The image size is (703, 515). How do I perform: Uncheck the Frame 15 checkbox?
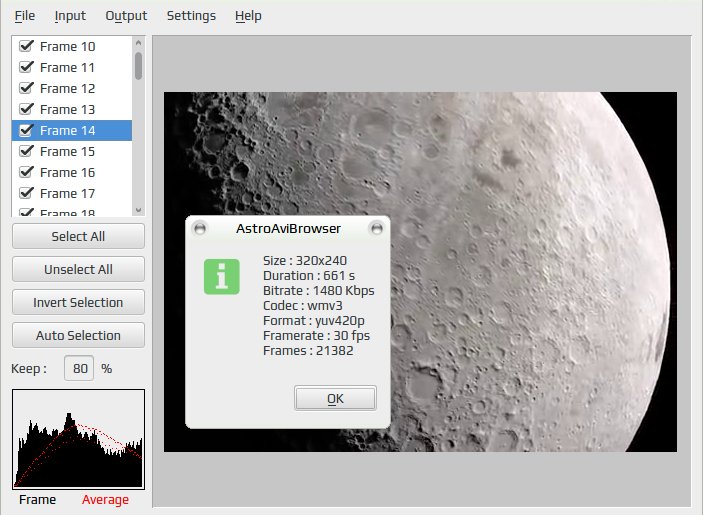[x=26, y=151]
